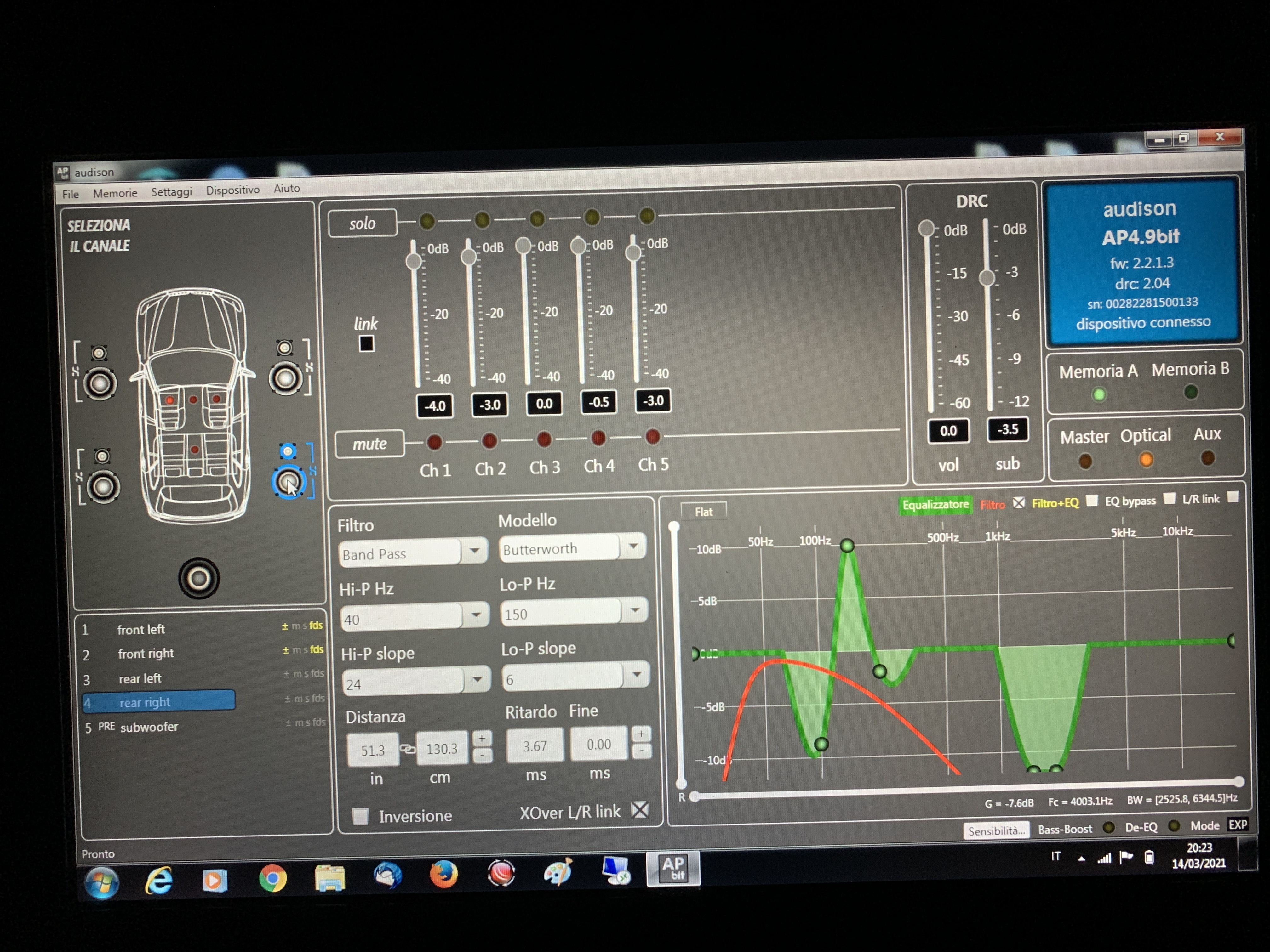This screenshot has height=952, width=1270.
Task: Open the Settaggi menu
Action: (x=171, y=191)
